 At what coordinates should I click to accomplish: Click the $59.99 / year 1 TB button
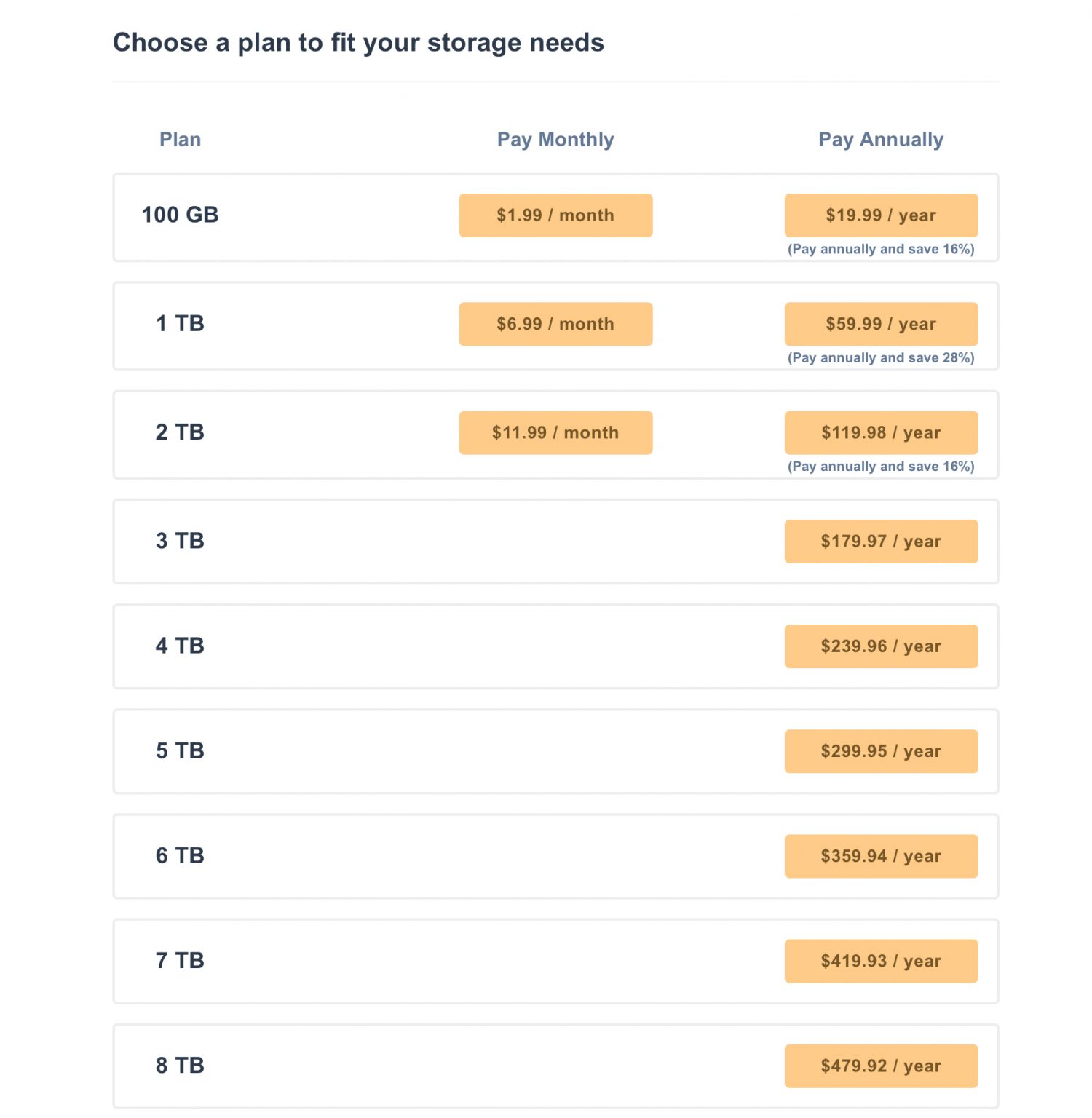click(x=881, y=324)
